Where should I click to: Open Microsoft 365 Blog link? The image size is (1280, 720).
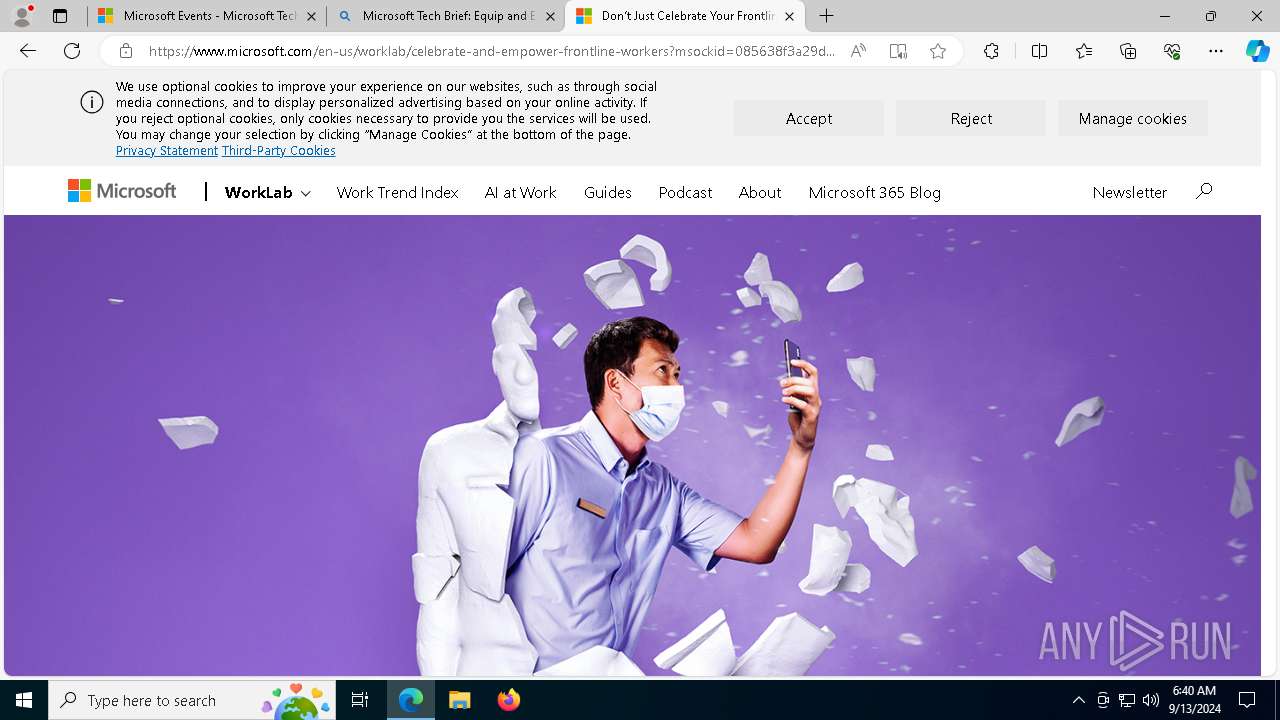(x=874, y=192)
